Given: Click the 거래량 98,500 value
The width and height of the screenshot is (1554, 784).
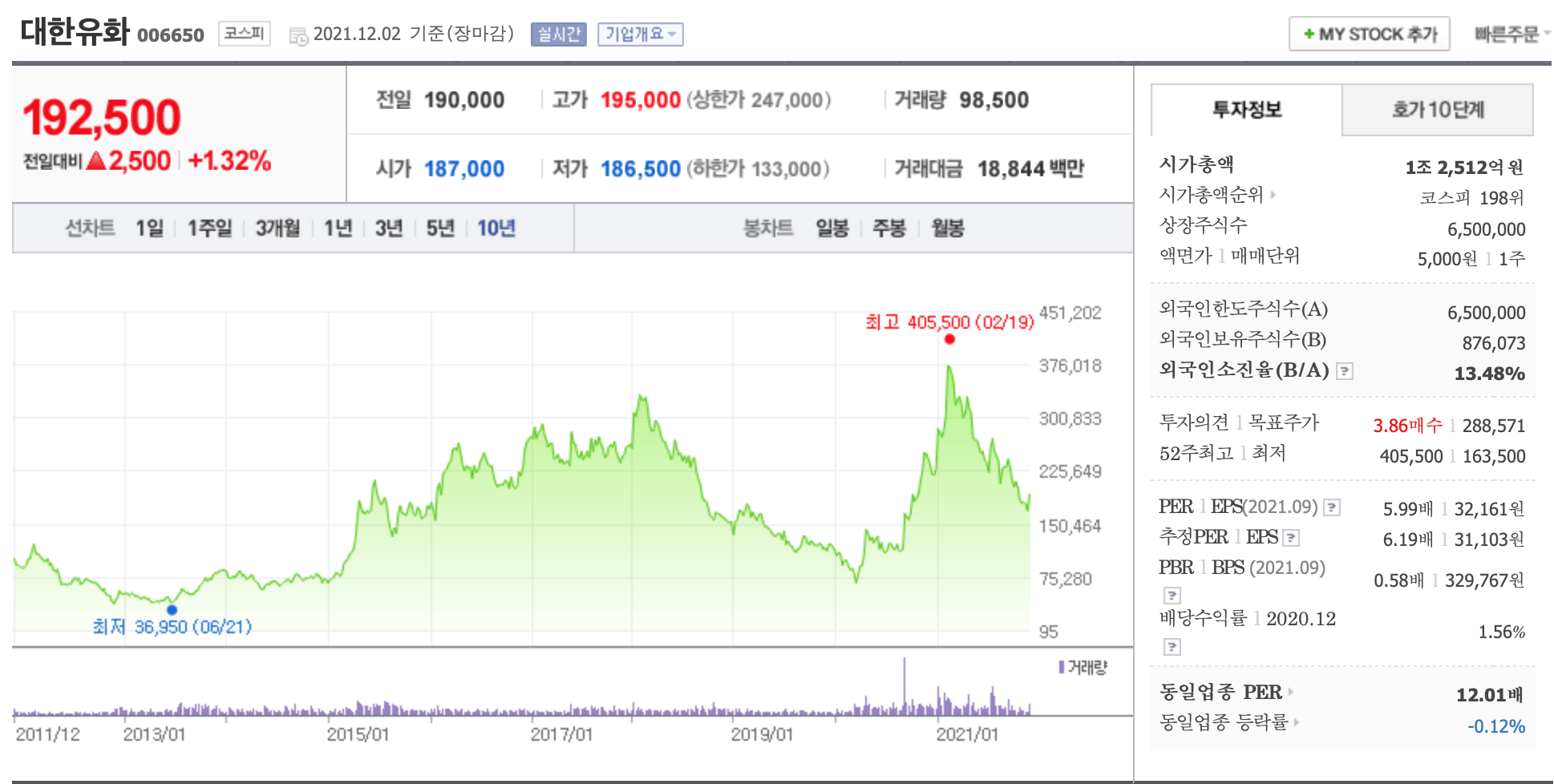Looking at the screenshot, I should [994, 100].
